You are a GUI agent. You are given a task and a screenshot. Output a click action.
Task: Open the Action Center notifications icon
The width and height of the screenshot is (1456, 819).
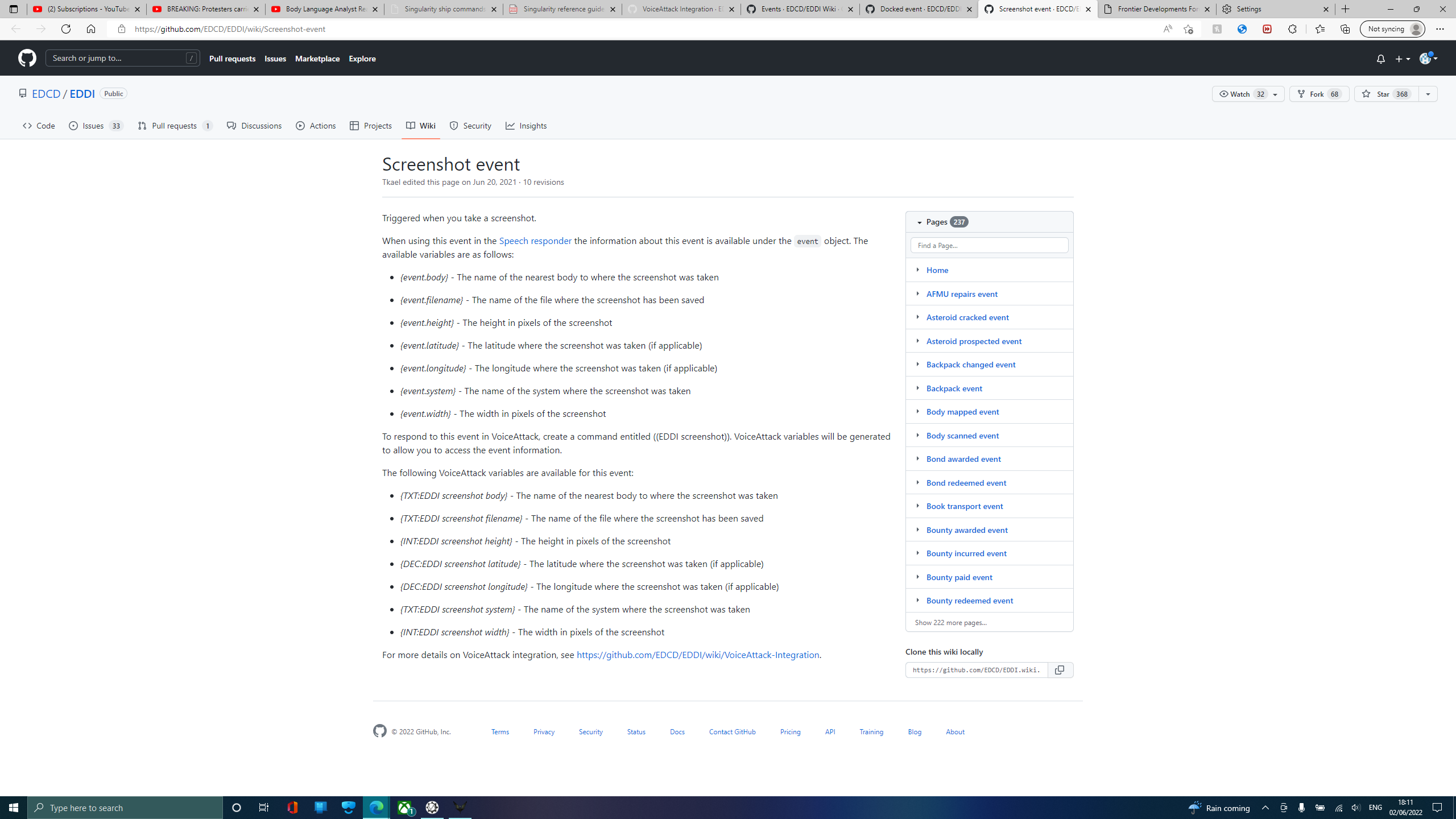point(1437,808)
